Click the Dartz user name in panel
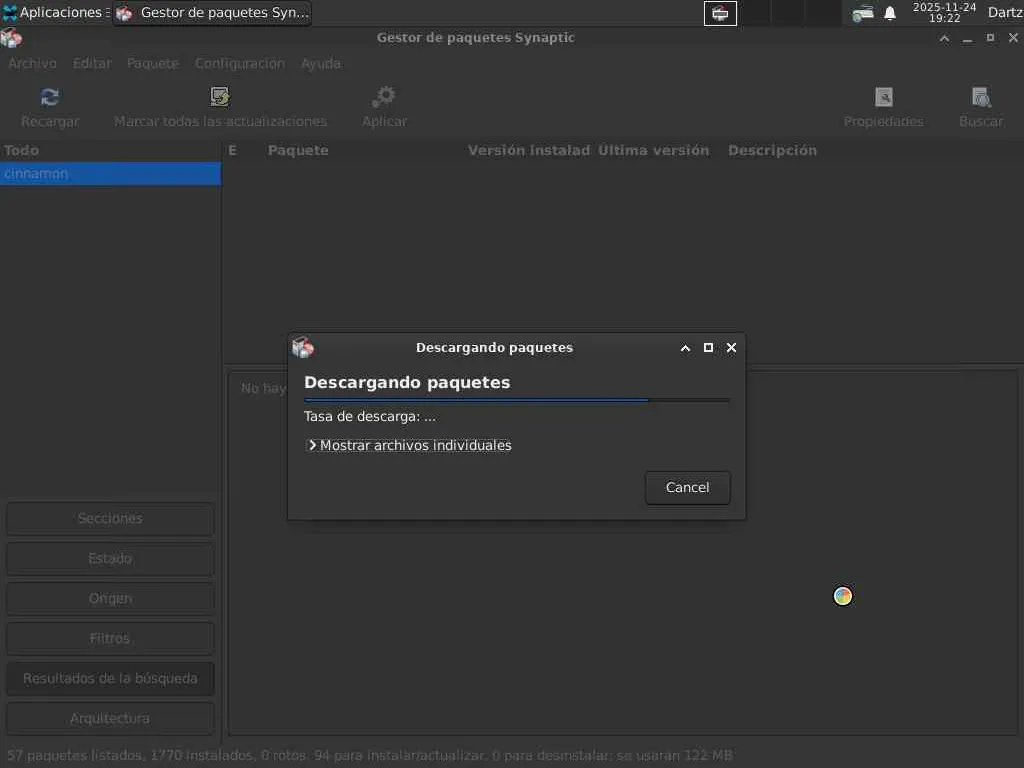The height and width of the screenshot is (768, 1024). tap(1005, 12)
